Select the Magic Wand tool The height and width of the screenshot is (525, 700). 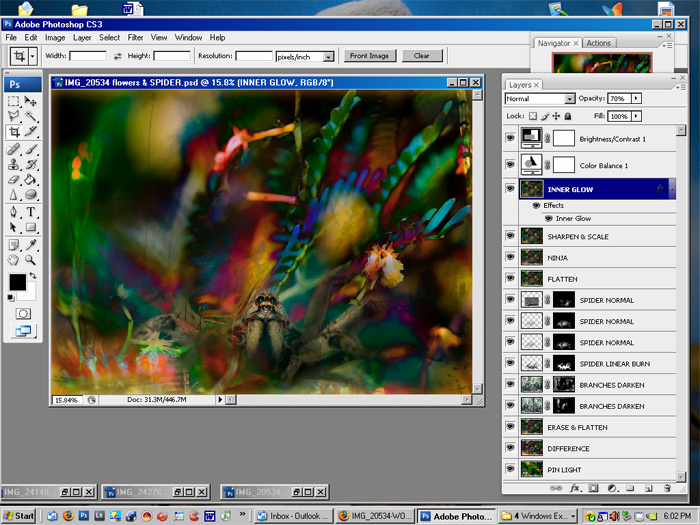[30, 117]
